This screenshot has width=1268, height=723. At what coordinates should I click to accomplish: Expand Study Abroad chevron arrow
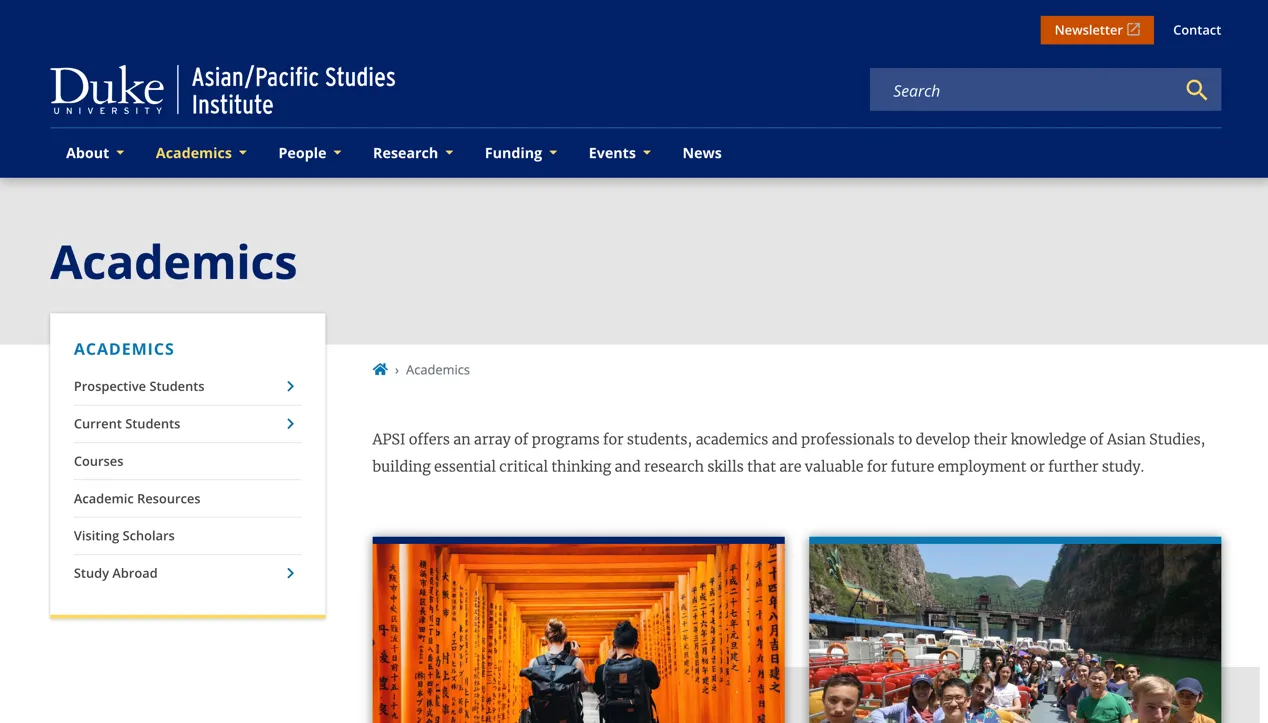(x=290, y=573)
